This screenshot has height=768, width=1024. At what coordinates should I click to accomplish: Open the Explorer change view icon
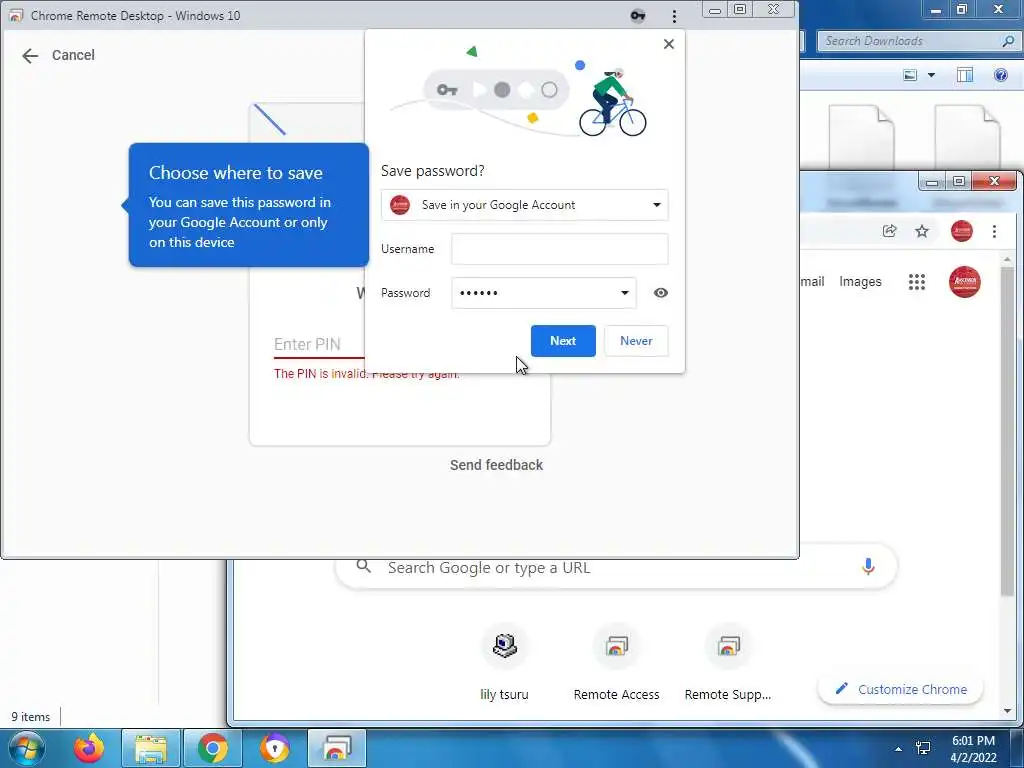(910, 75)
